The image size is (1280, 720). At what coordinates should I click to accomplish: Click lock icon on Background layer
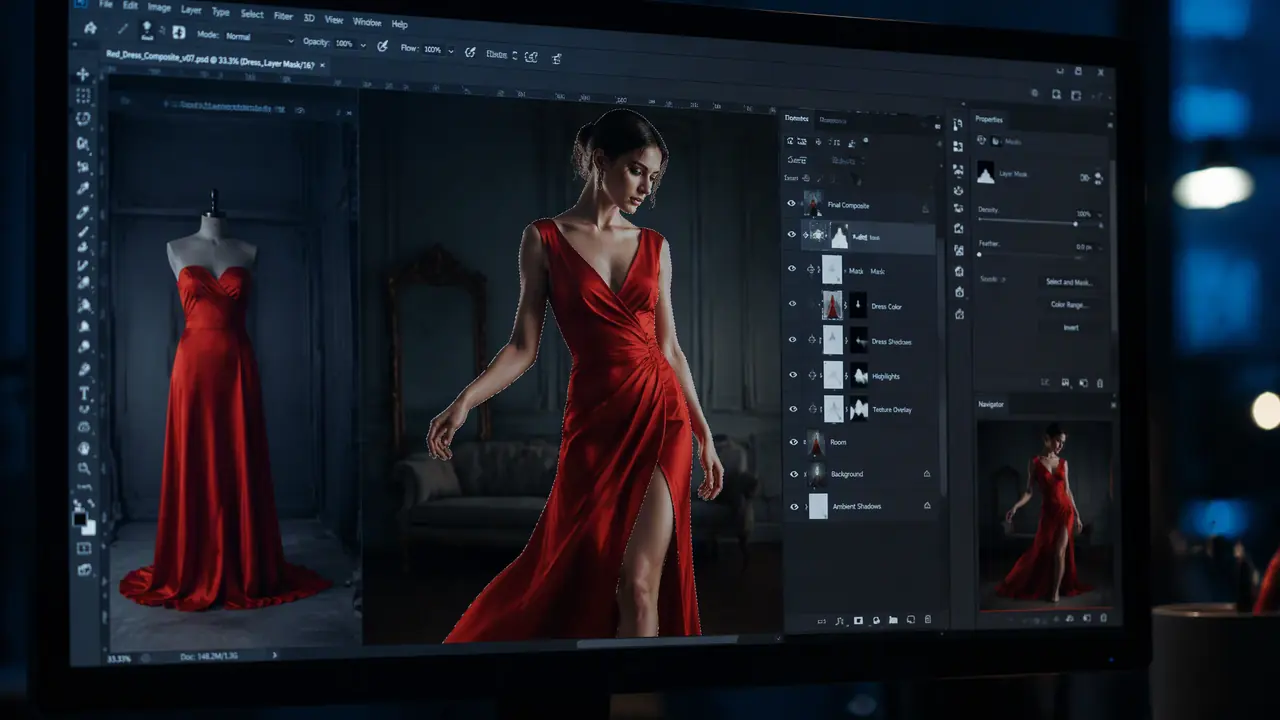[x=926, y=474]
